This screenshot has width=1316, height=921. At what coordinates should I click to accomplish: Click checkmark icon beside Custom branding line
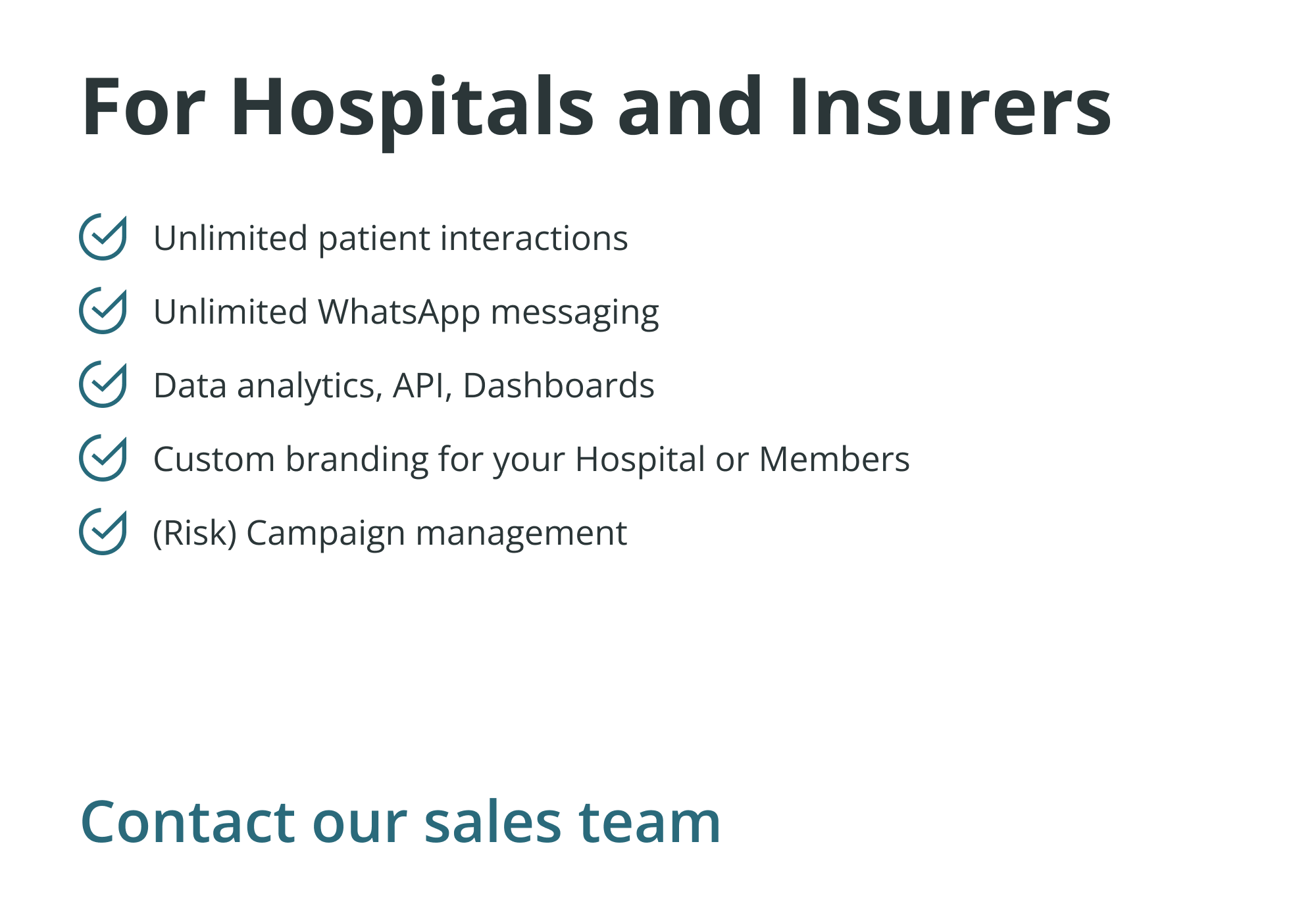tap(103, 458)
